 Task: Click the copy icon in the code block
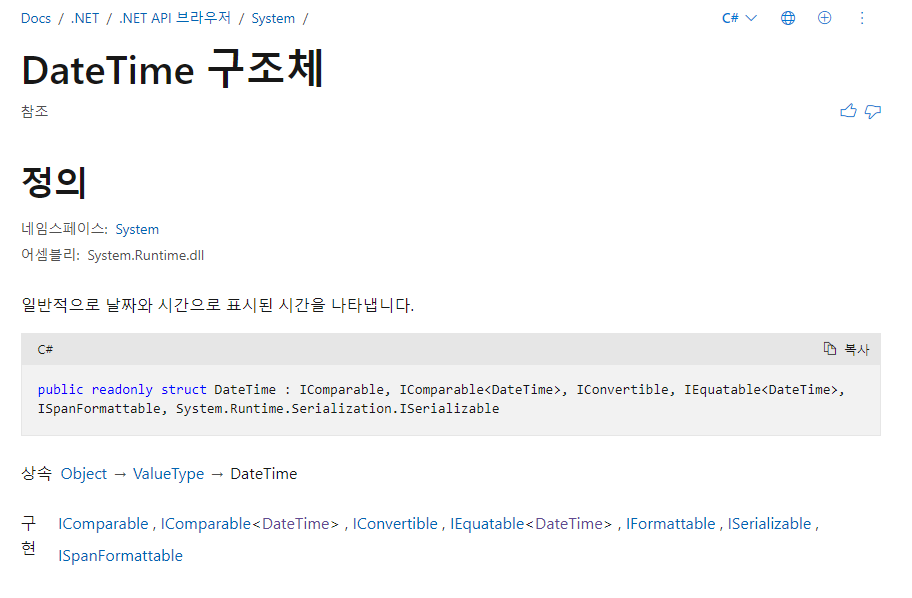point(829,348)
